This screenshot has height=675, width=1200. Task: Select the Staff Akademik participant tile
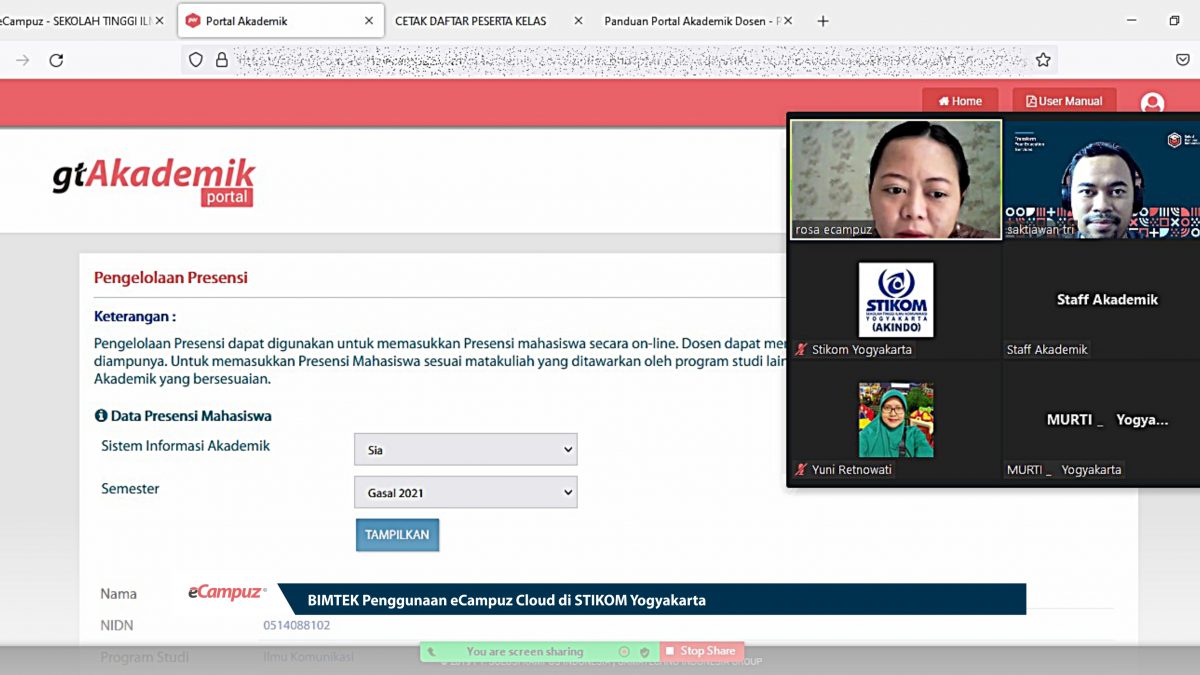tap(1102, 300)
